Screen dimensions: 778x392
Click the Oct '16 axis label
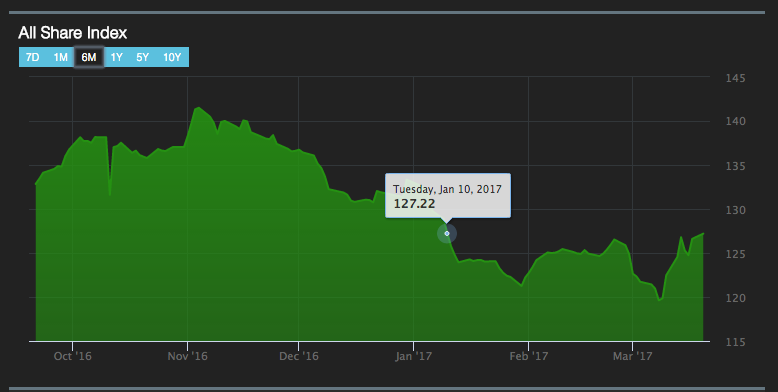tap(72, 356)
